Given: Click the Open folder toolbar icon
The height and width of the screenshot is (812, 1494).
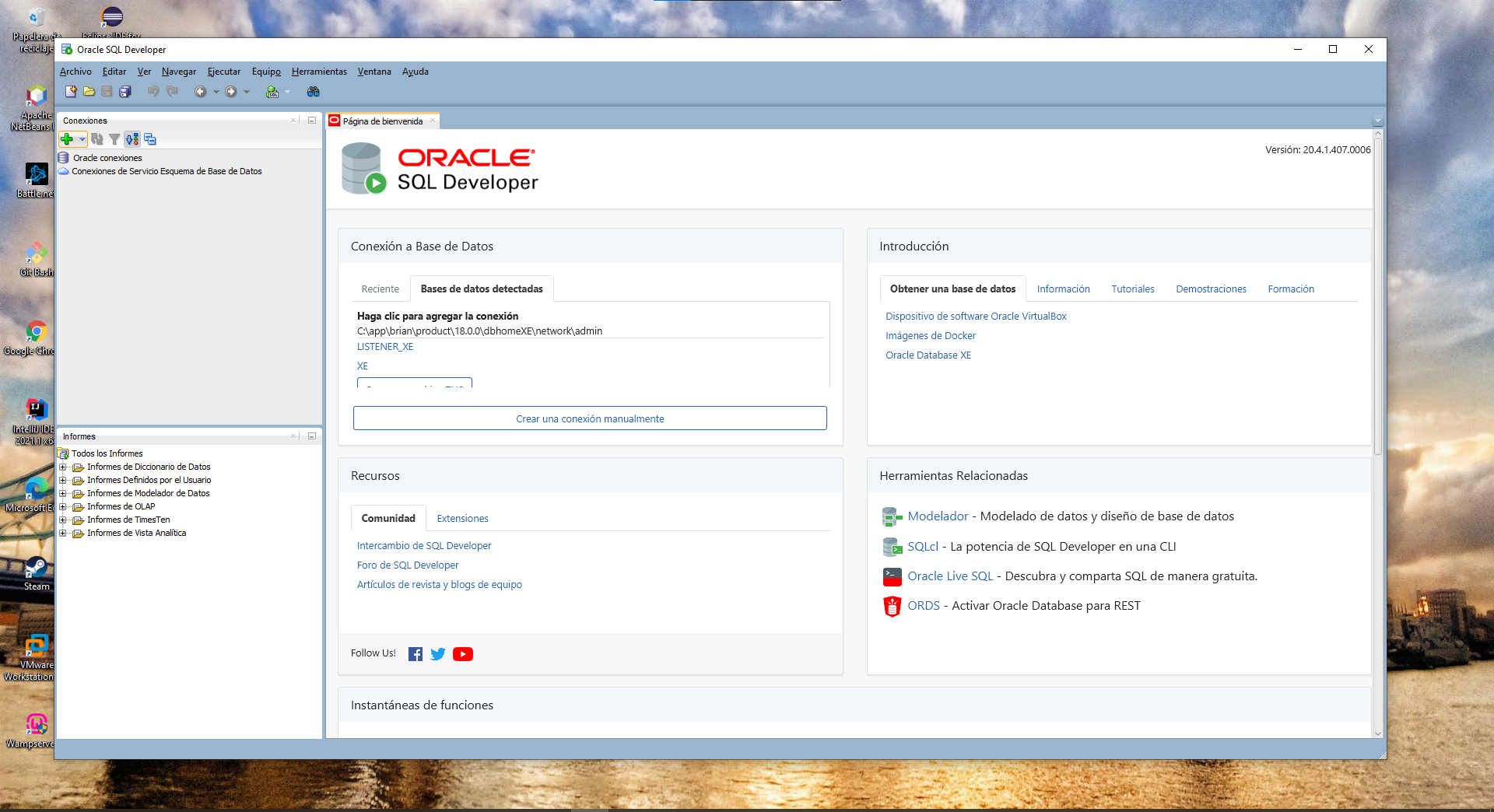Looking at the screenshot, I should (x=89, y=92).
